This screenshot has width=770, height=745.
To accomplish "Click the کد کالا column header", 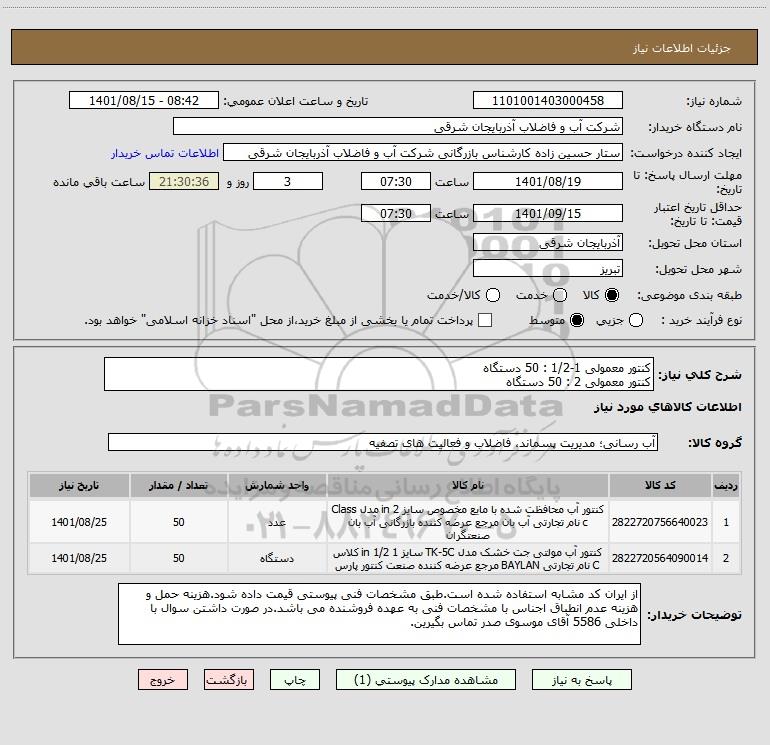I will 660,485.
